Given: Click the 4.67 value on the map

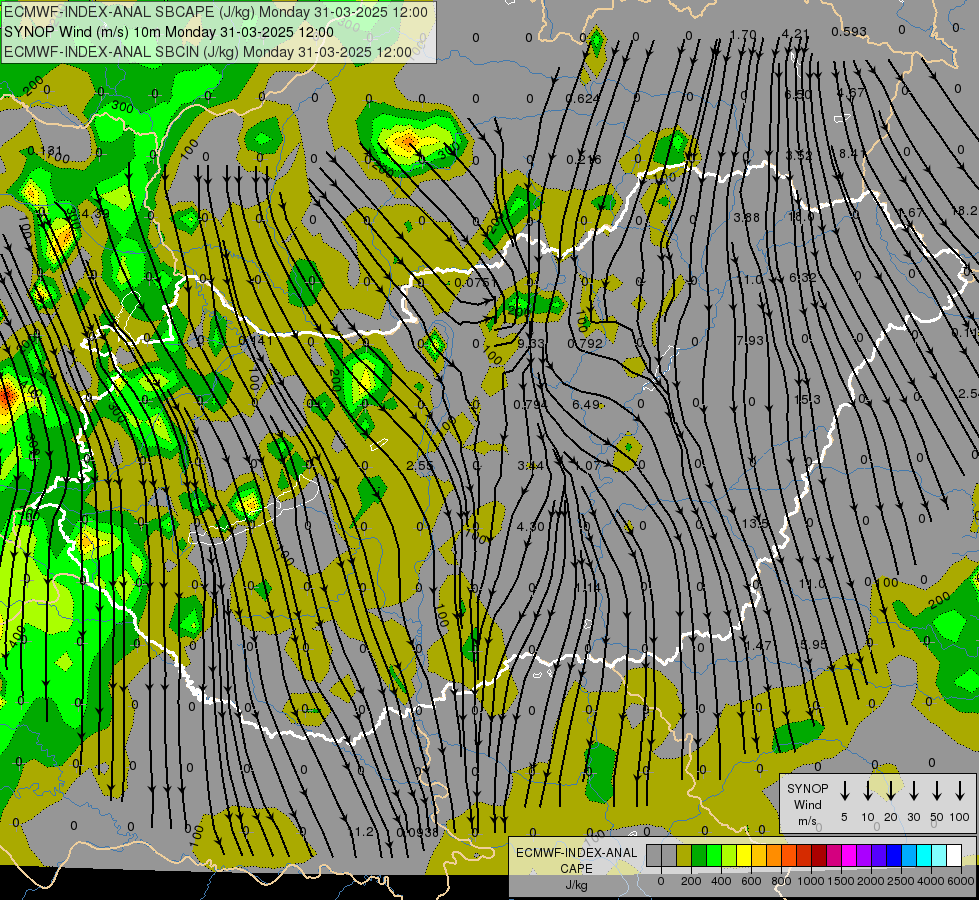Looking at the screenshot, I should [850, 93].
